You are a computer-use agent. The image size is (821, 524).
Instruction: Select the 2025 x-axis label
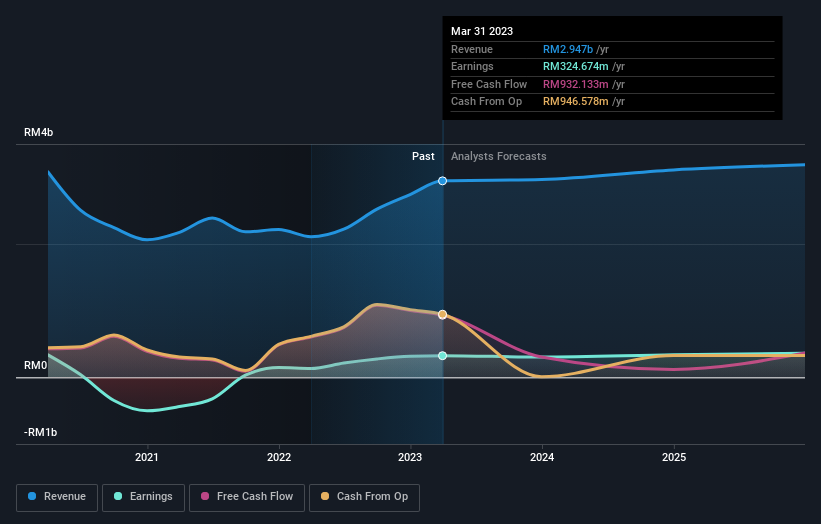674,457
